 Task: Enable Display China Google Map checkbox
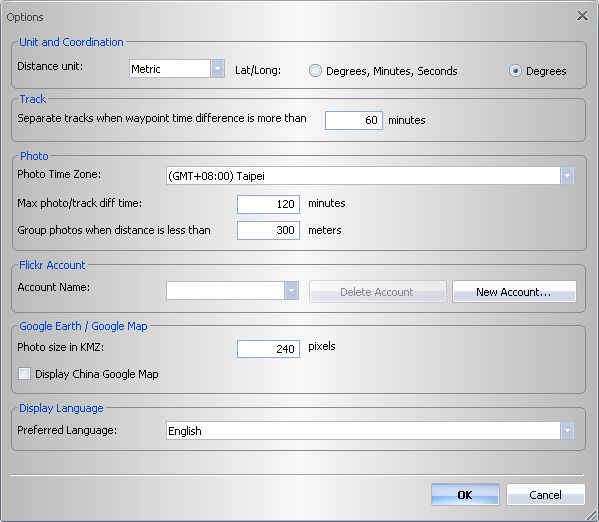[24, 373]
